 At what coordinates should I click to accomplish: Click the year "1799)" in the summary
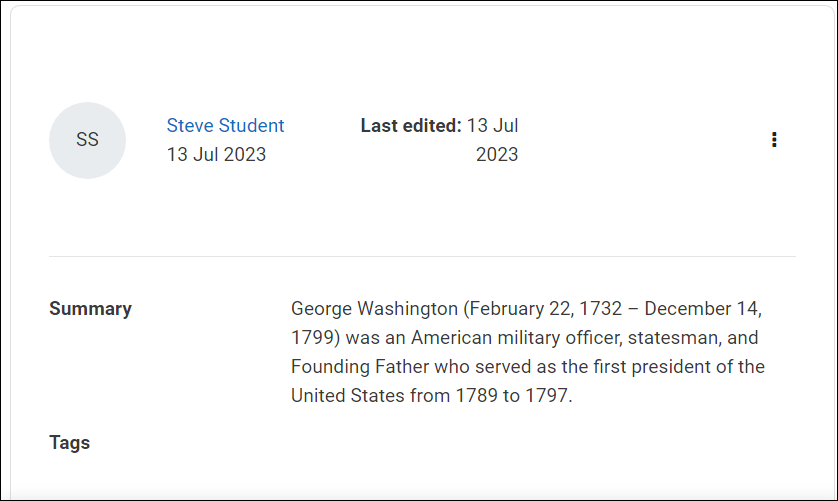pyautogui.click(x=314, y=338)
